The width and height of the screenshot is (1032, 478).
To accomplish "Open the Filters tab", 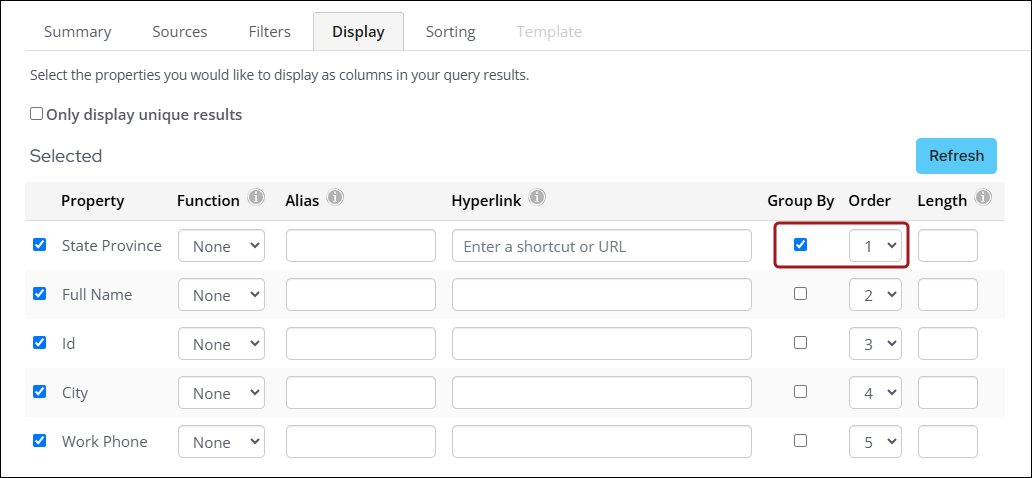I will (269, 32).
